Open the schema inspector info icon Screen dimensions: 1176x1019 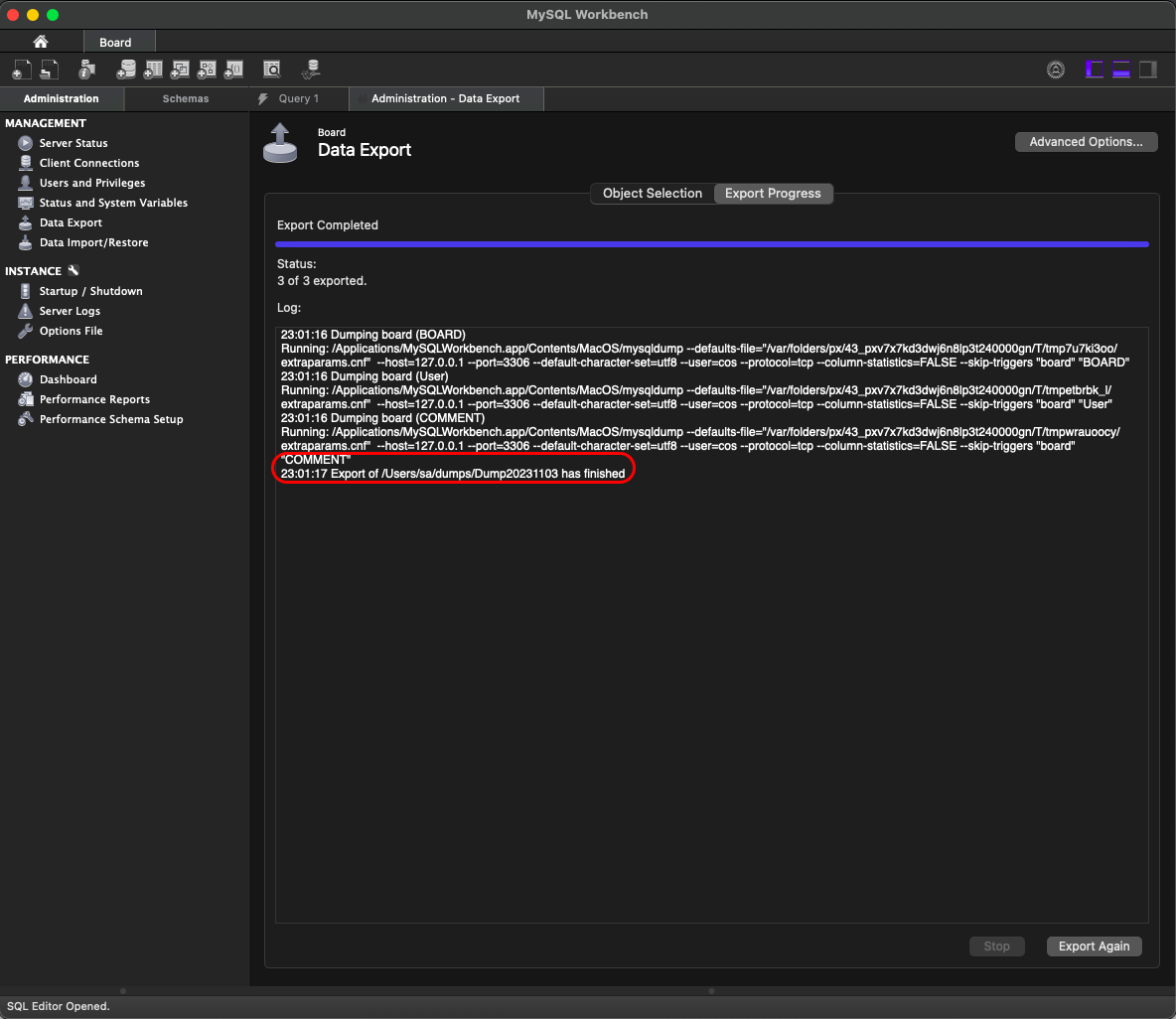(87, 70)
